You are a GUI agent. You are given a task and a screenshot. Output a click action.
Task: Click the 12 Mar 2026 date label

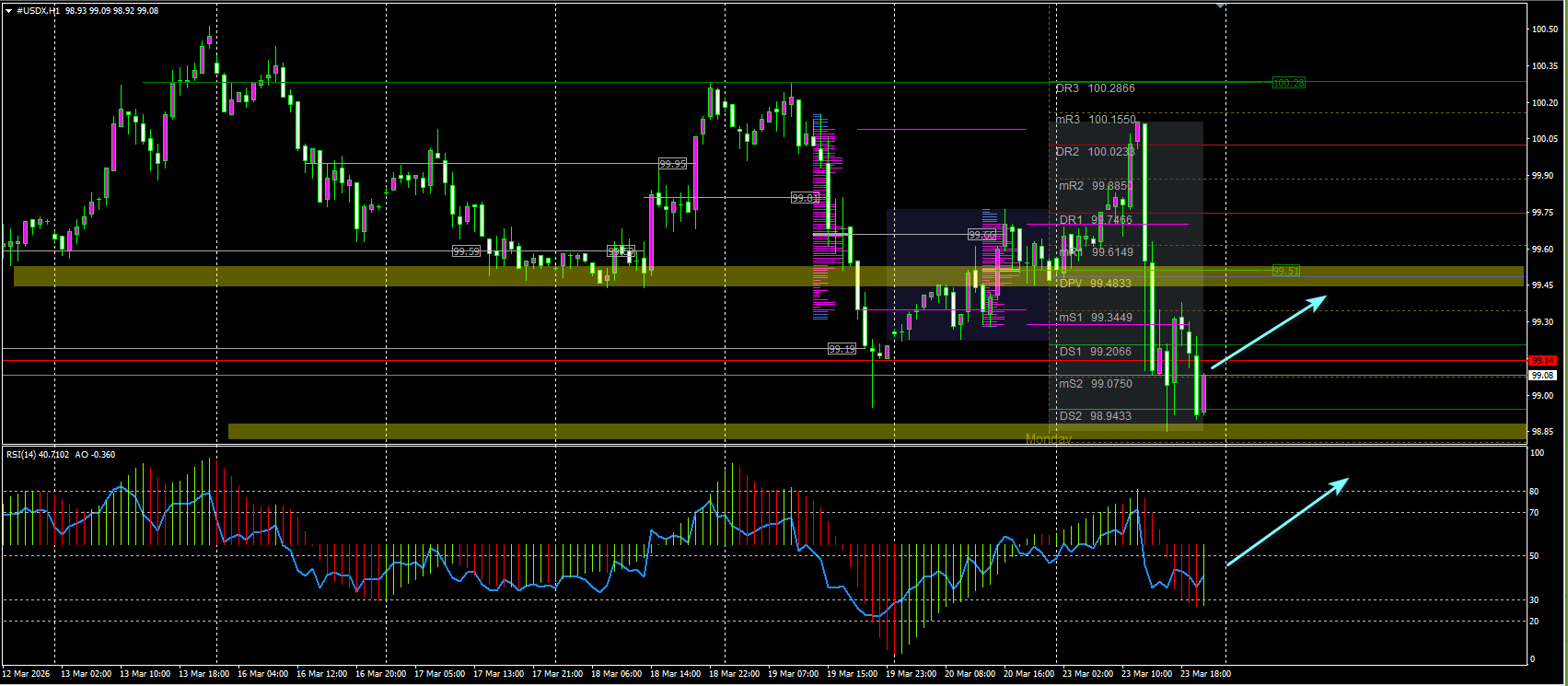[28, 674]
